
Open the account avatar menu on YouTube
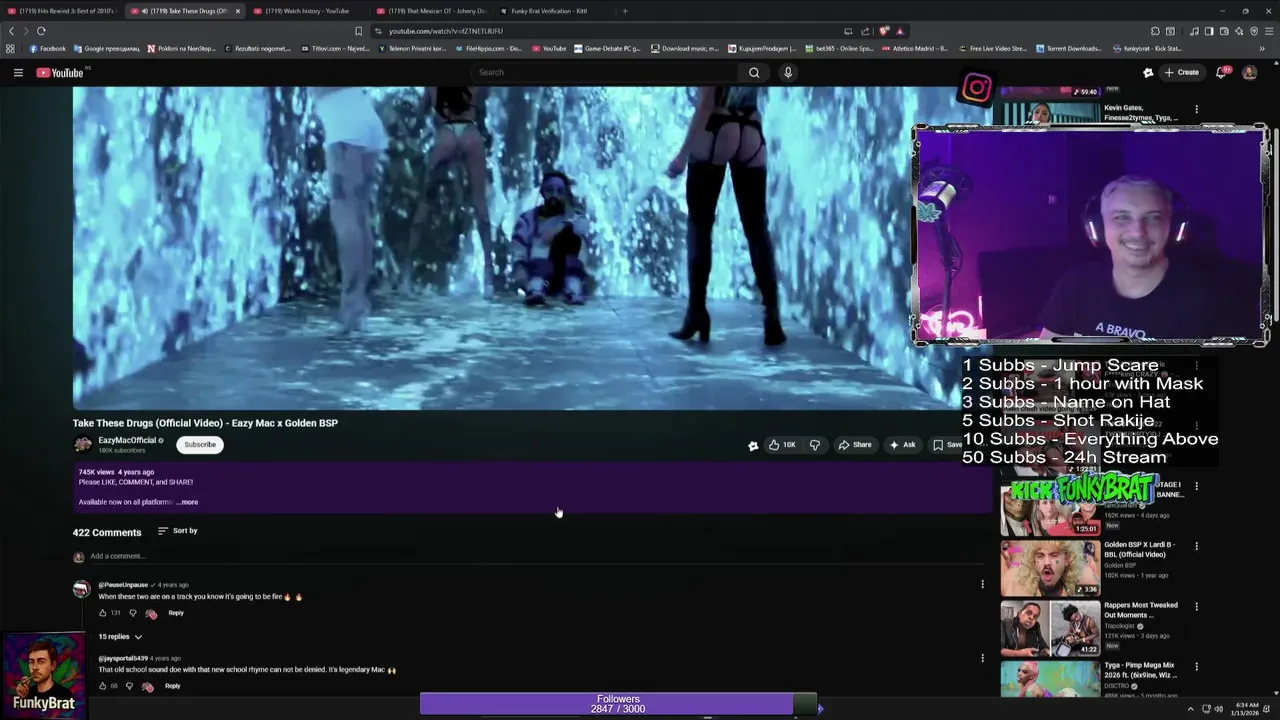click(1249, 72)
